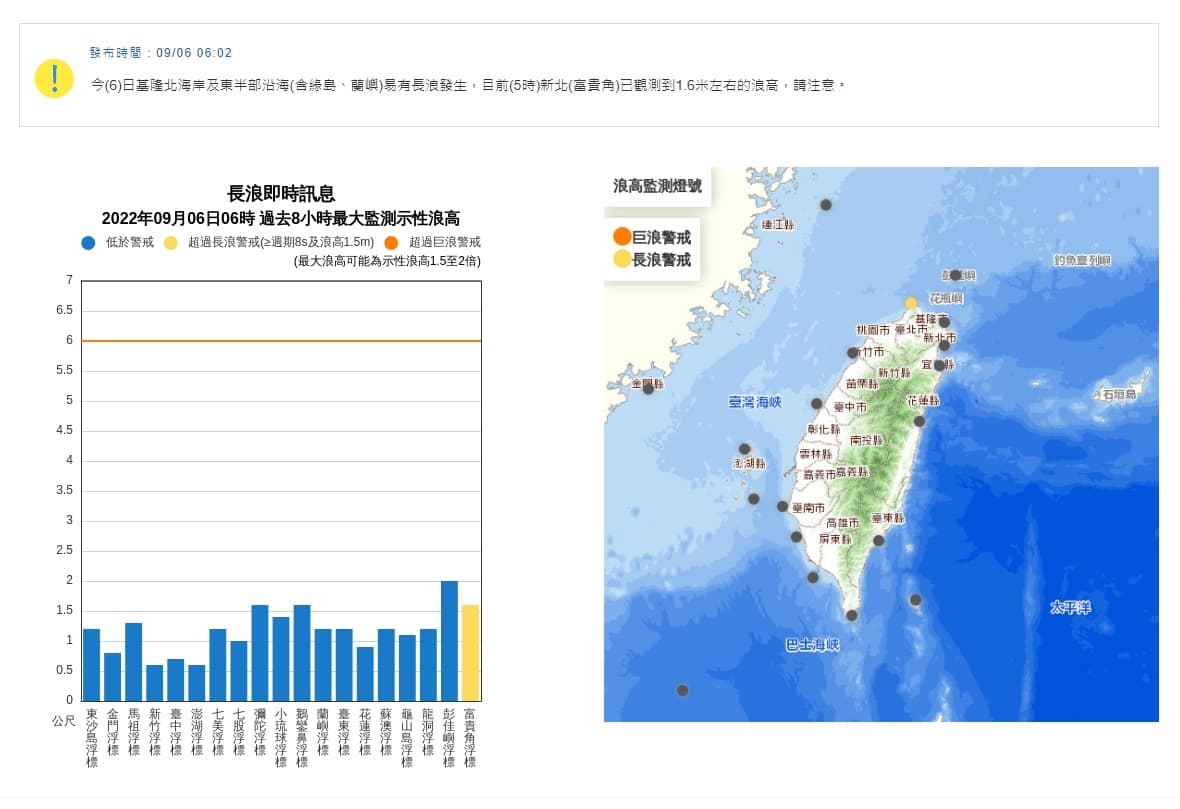Screen dimensions: 1180x809
Task: Click the 石垣島 map label
Action: [x=1119, y=394]
